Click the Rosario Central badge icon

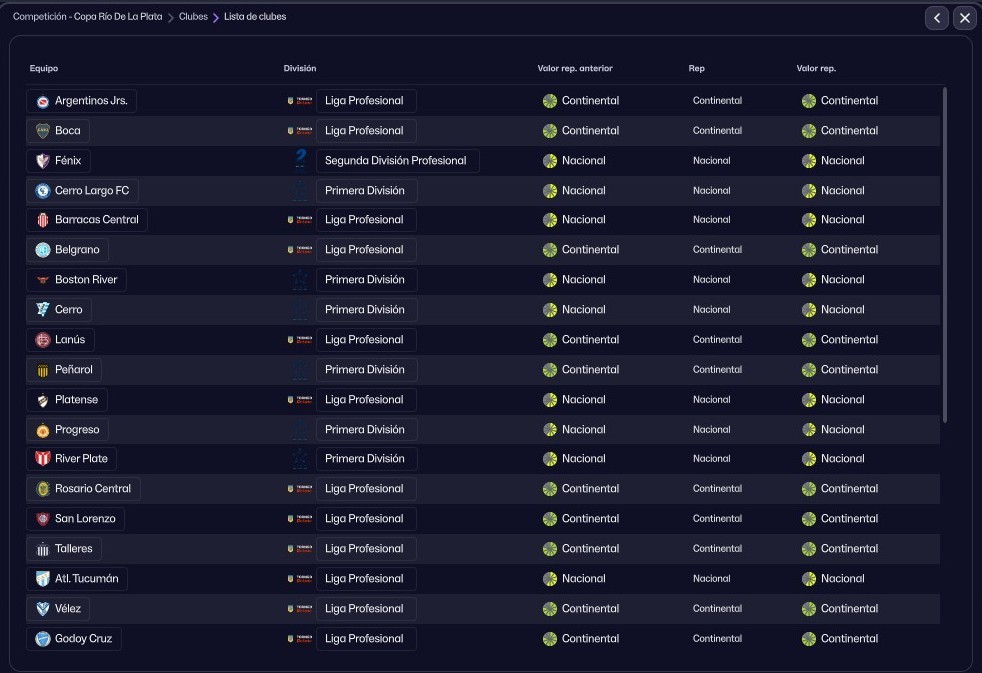(43, 489)
